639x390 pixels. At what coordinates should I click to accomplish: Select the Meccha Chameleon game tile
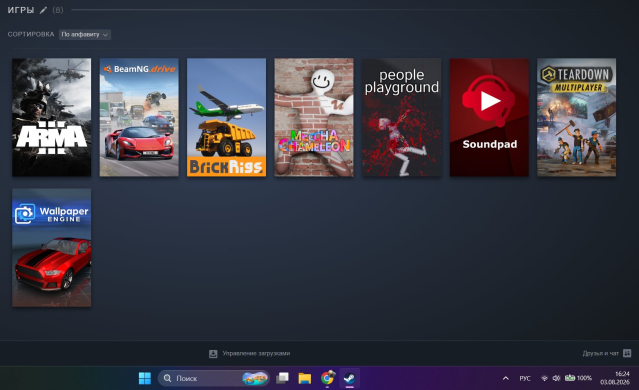point(314,117)
